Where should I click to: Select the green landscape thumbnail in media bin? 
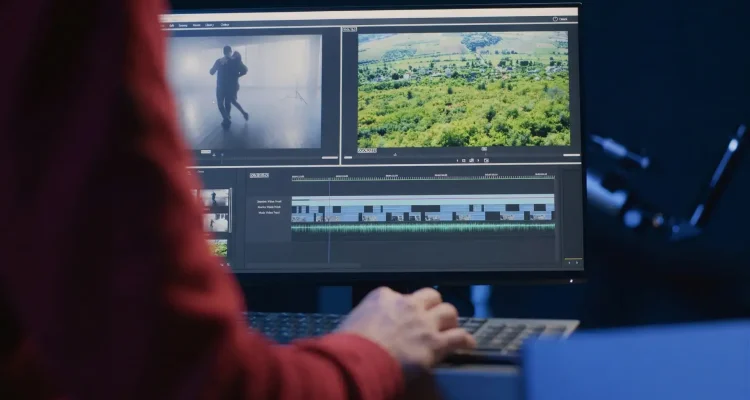(x=218, y=248)
